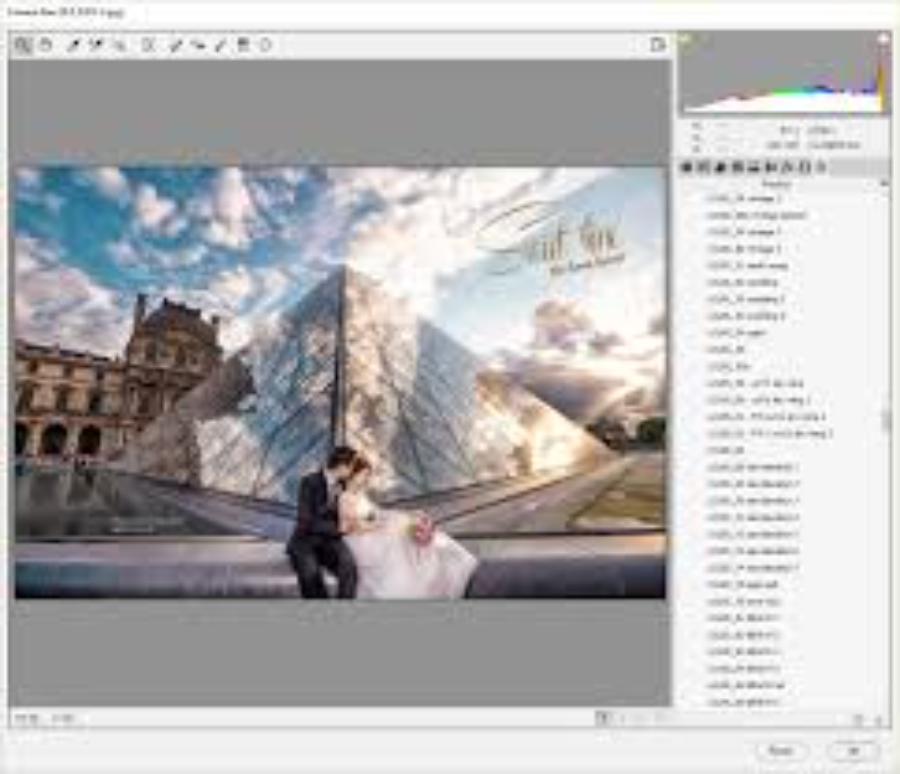Click the presets list vertical scrollbar
Image resolution: width=900 pixels, height=774 pixels.
885,420
